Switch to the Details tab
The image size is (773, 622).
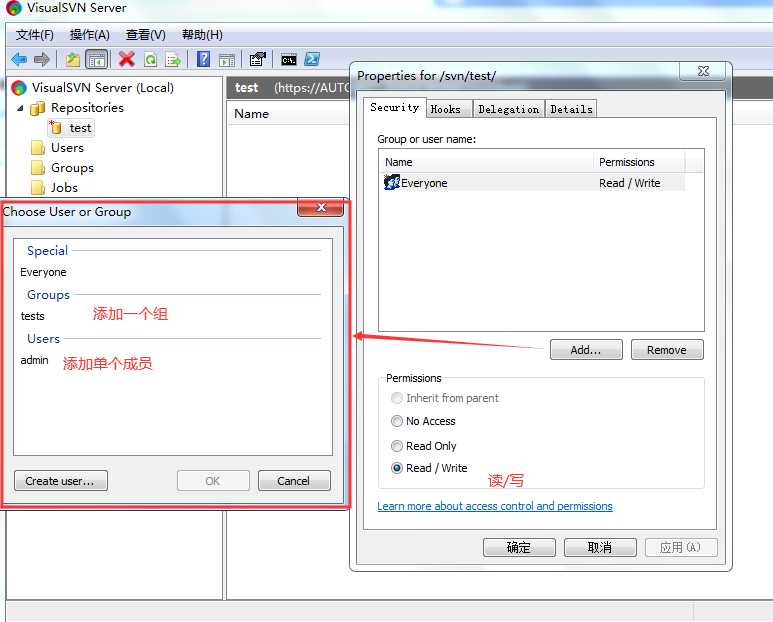click(x=571, y=109)
